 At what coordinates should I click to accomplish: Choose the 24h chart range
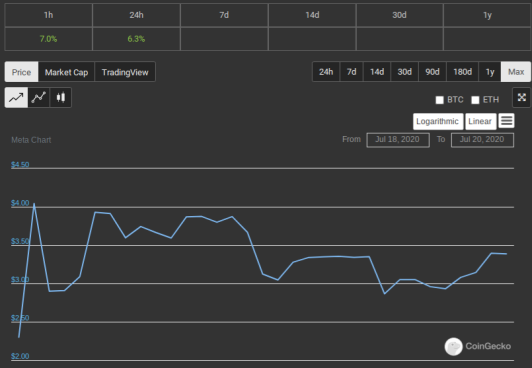326,72
